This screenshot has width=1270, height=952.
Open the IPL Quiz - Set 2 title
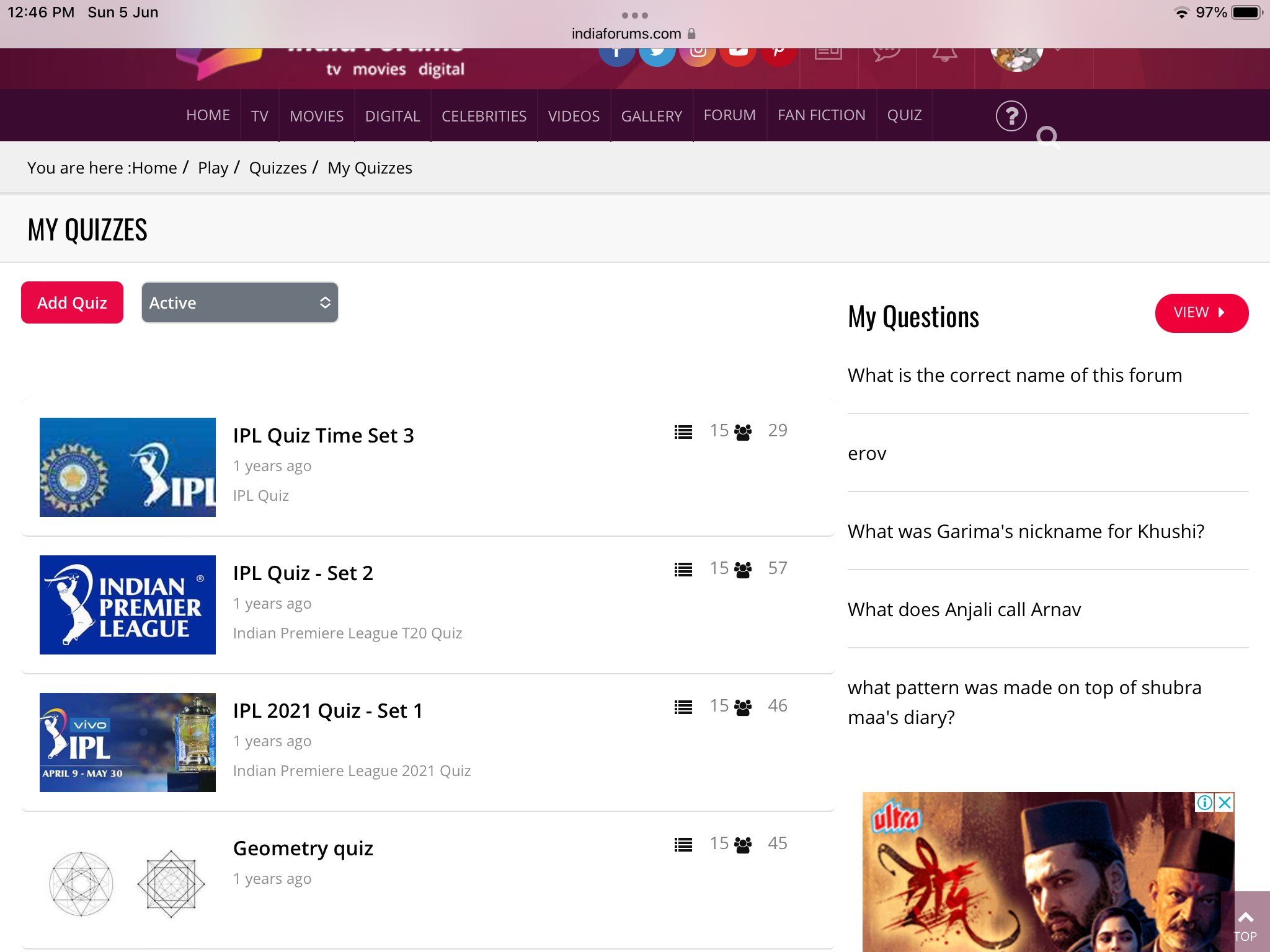[303, 573]
